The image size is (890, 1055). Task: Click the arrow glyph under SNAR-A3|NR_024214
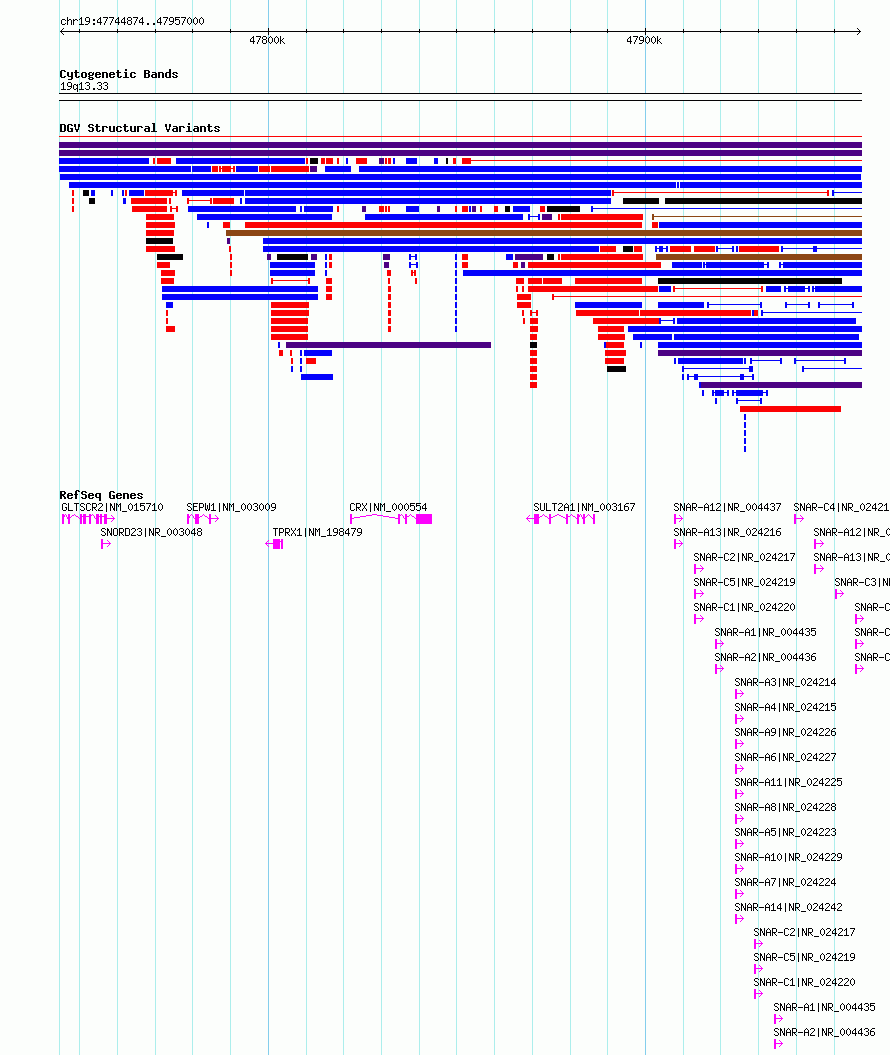pyautogui.click(x=739, y=694)
